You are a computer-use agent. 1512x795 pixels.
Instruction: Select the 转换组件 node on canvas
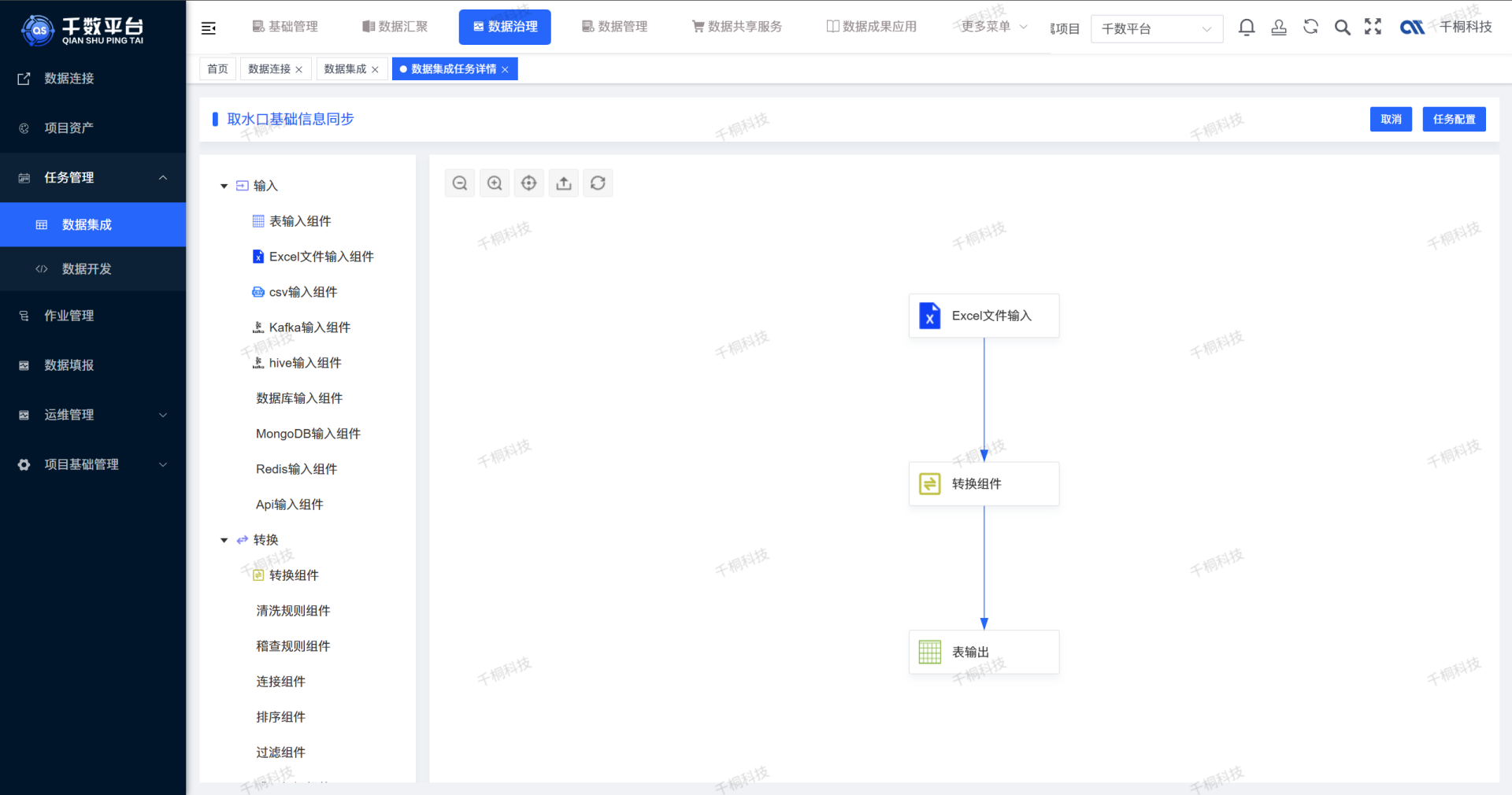click(x=984, y=484)
